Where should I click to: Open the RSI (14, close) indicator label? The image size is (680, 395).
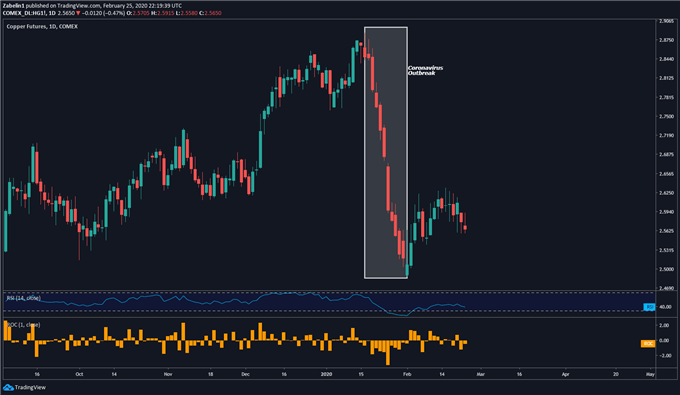[x=23, y=298]
